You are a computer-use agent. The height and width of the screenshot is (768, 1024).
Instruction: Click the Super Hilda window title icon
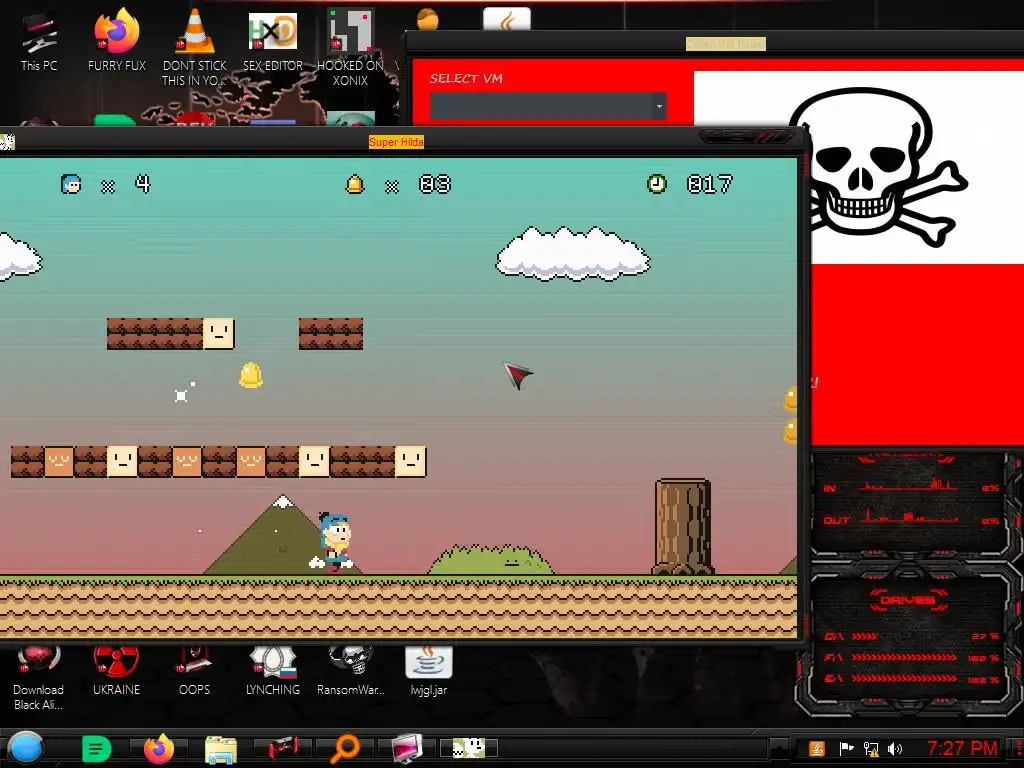(x=7, y=142)
